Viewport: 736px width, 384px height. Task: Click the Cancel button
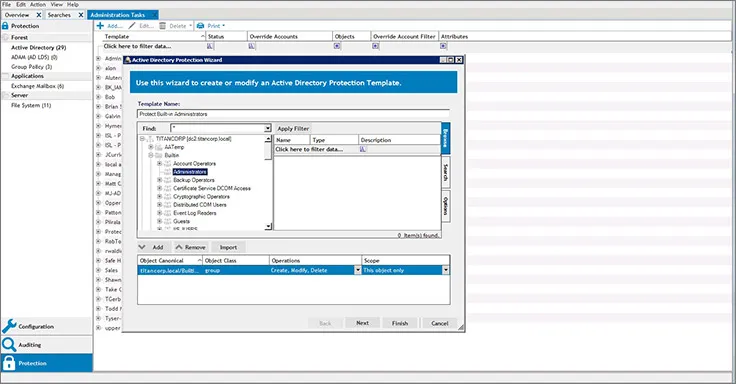pos(440,323)
